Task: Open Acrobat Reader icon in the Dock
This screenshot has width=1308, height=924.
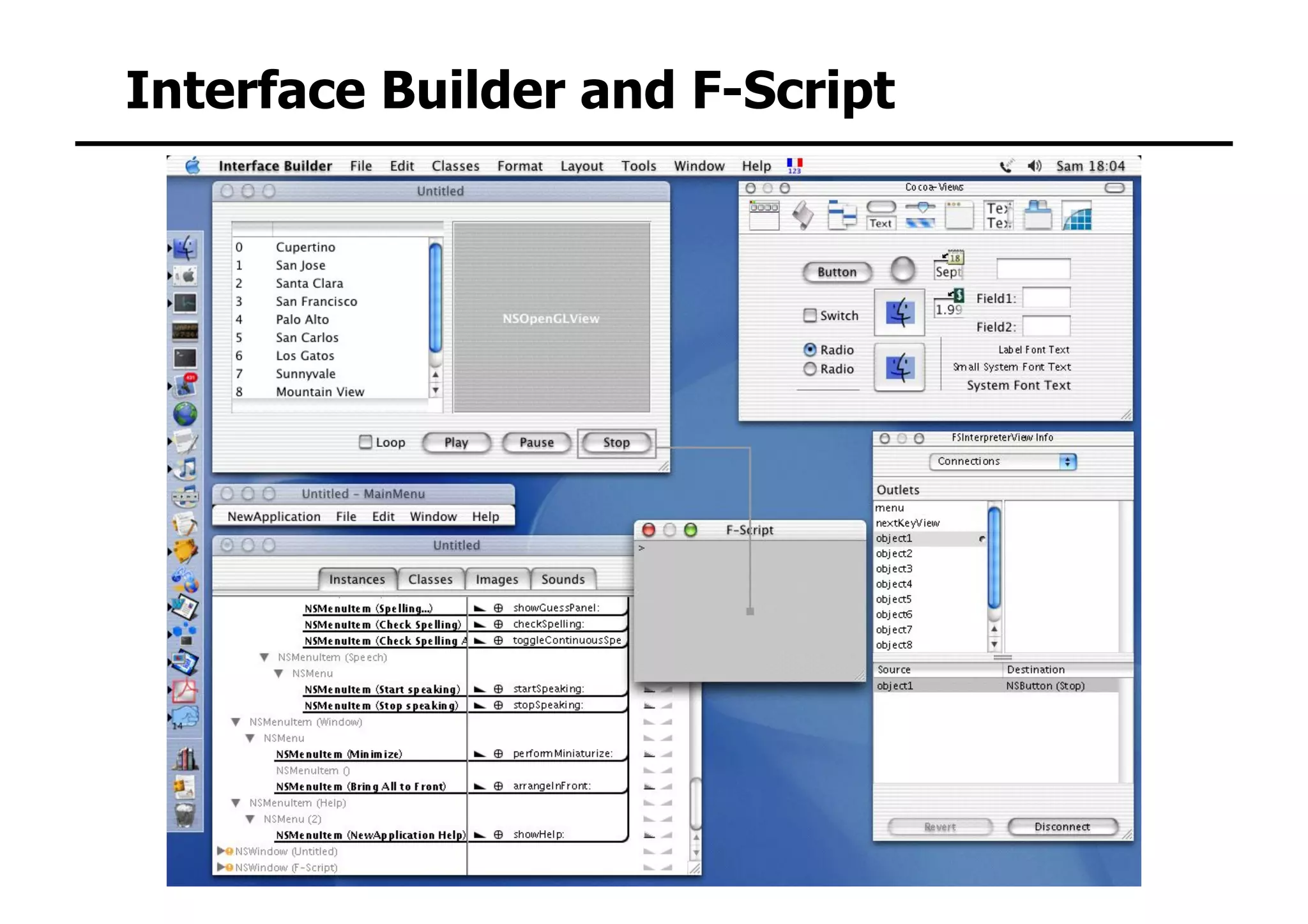Action: pyautogui.click(x=185, y=691)
